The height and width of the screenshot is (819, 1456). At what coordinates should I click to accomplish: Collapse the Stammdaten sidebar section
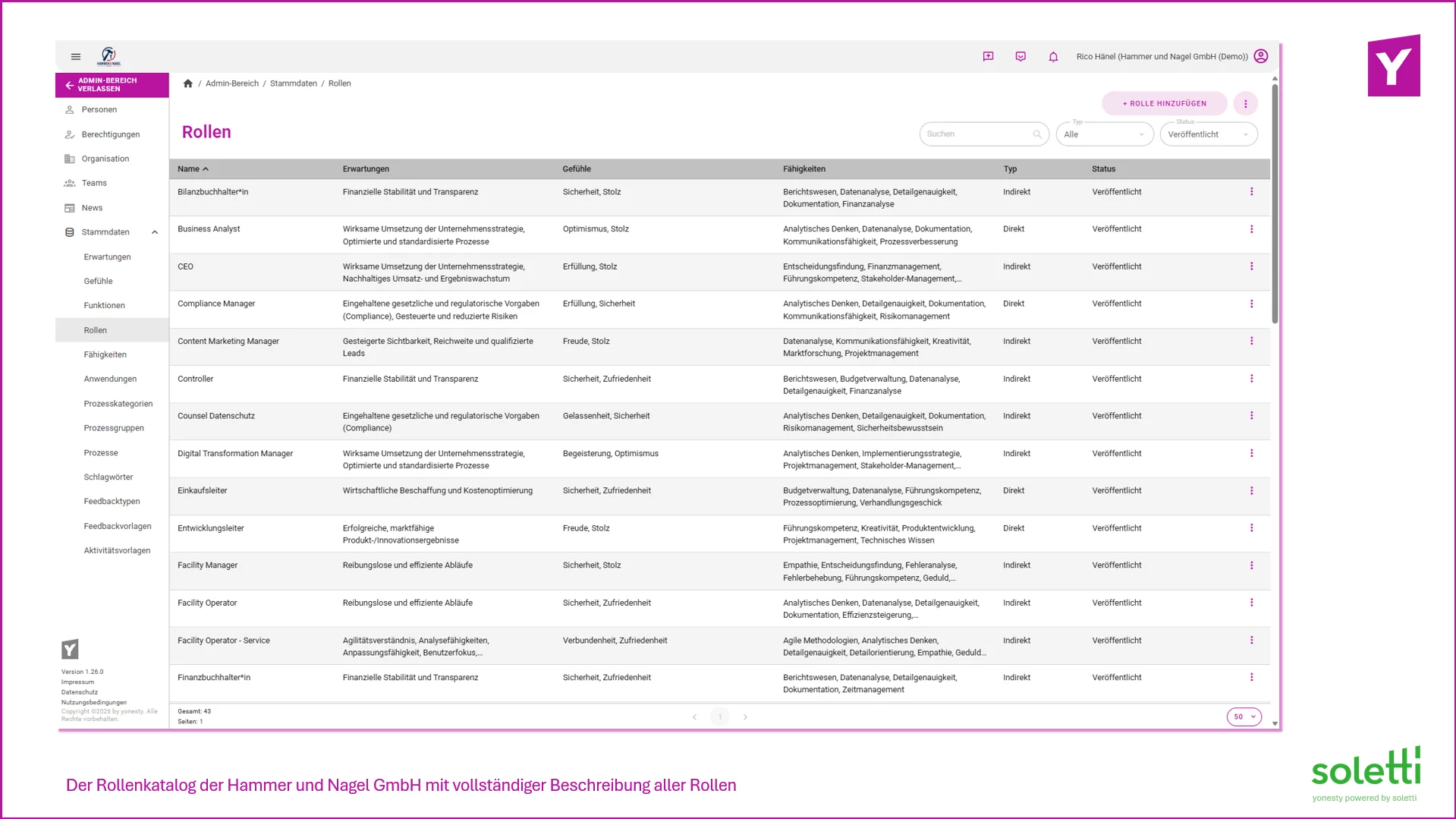(155, 232)
